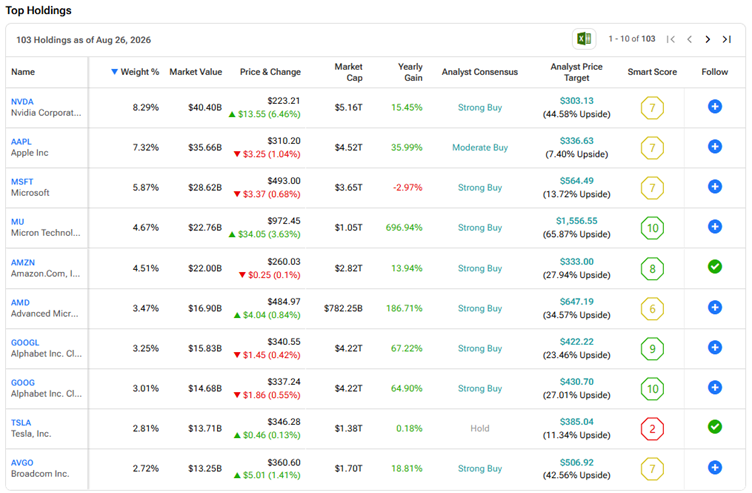Image resolution: width=752 pixels, height=493 pixels.
Task: Follow Micron with the plus icon
Action: 715,226
